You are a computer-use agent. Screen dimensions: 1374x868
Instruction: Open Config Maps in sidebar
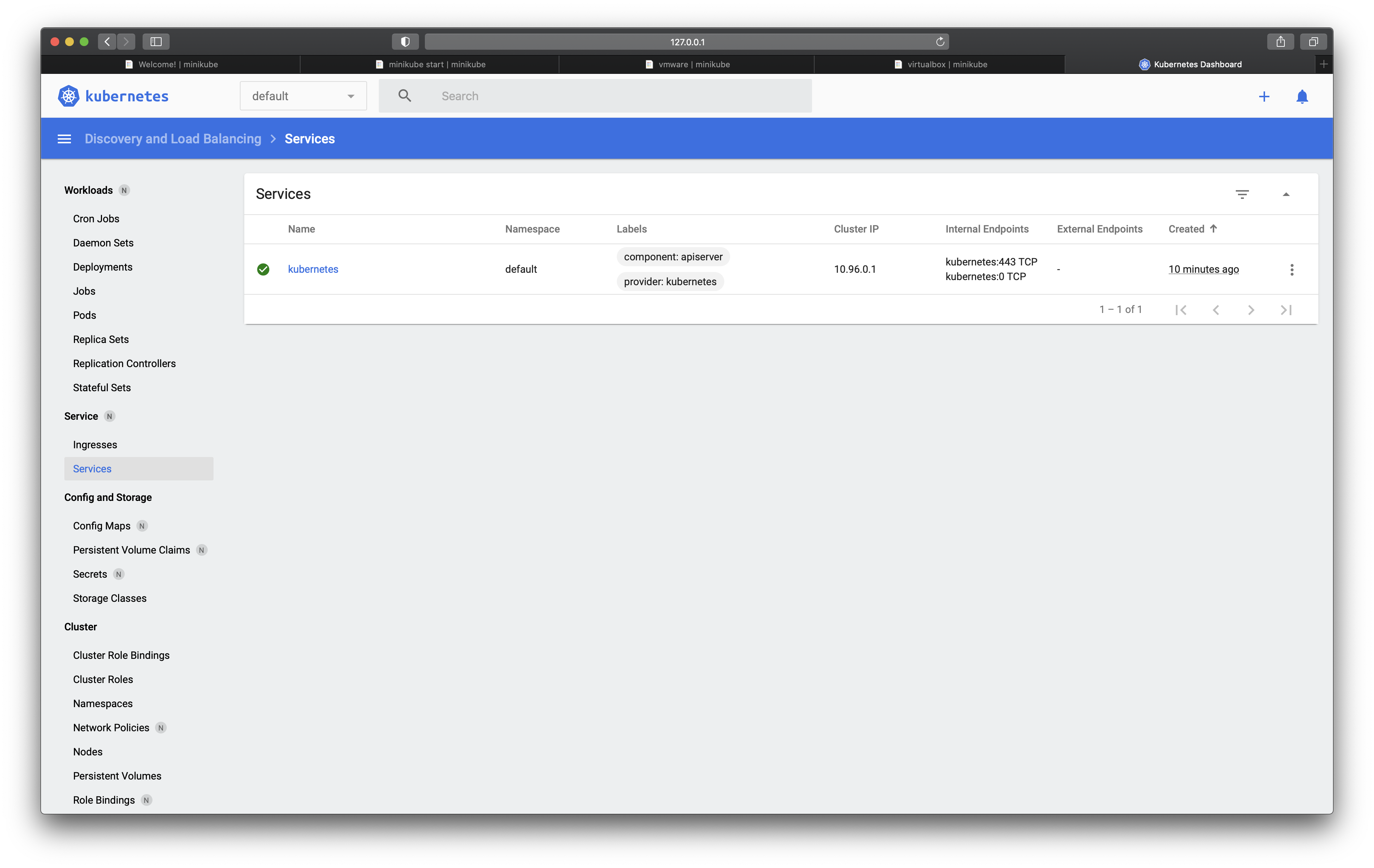point(102,526)
